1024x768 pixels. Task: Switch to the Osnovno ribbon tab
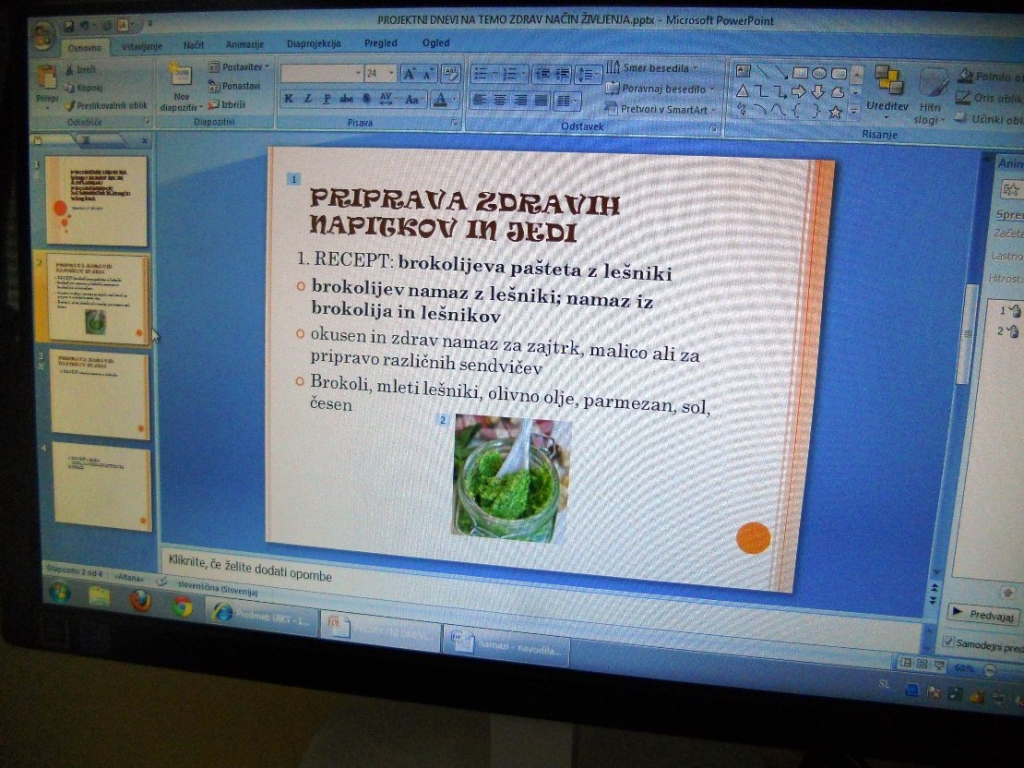pos(85,48)
